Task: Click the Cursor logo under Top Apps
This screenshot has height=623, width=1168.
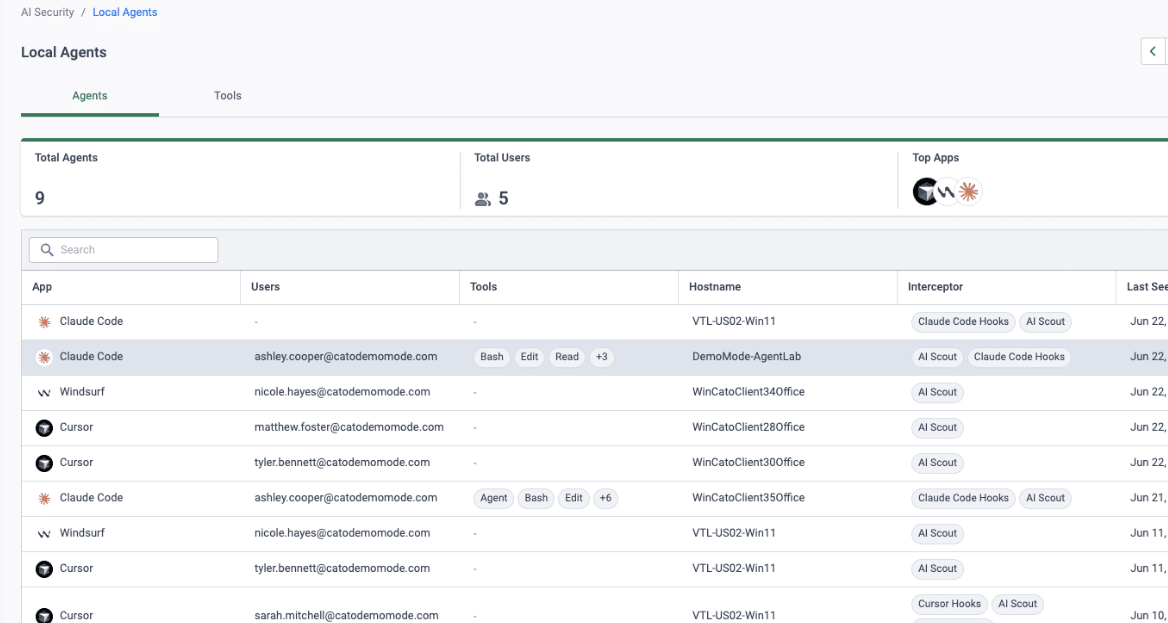Action: click(926, 192)
